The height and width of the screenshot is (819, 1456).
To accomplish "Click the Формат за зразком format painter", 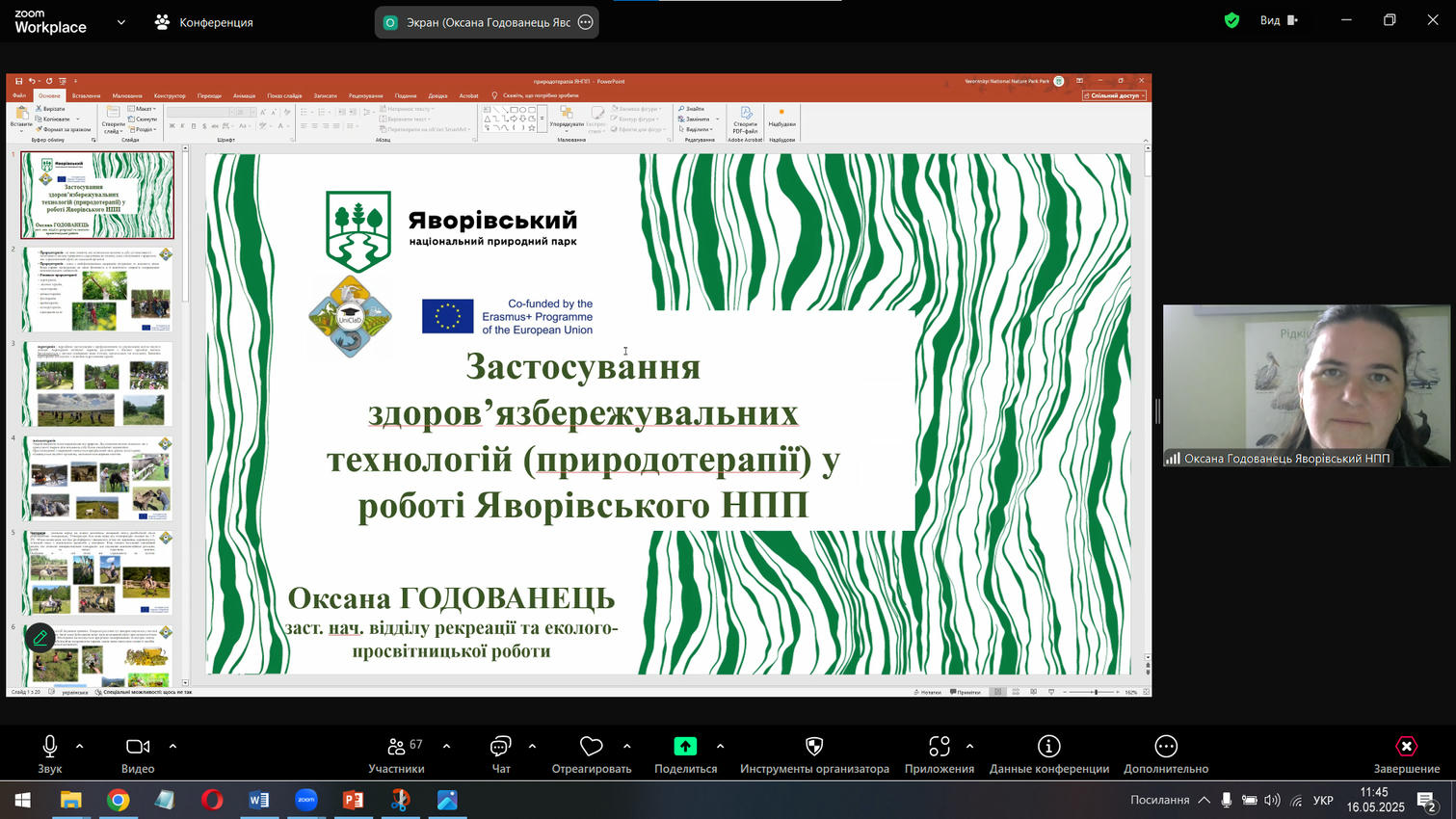I will pyautogui.click(x=63, y=129).
